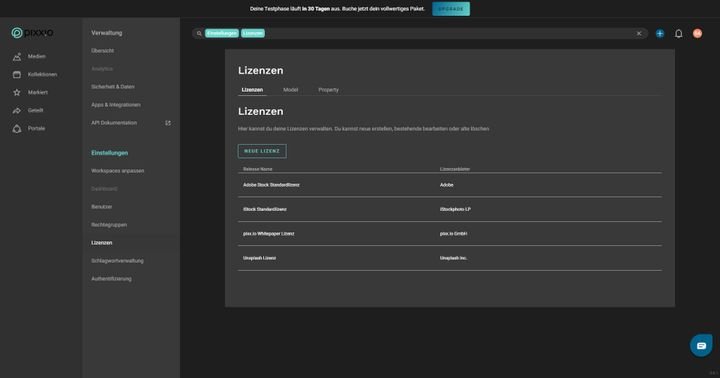The width and height of the screenshot is (720, 378).
Task: Click the pixx.io GmbH cell
Action: click(x=453, y=234)
